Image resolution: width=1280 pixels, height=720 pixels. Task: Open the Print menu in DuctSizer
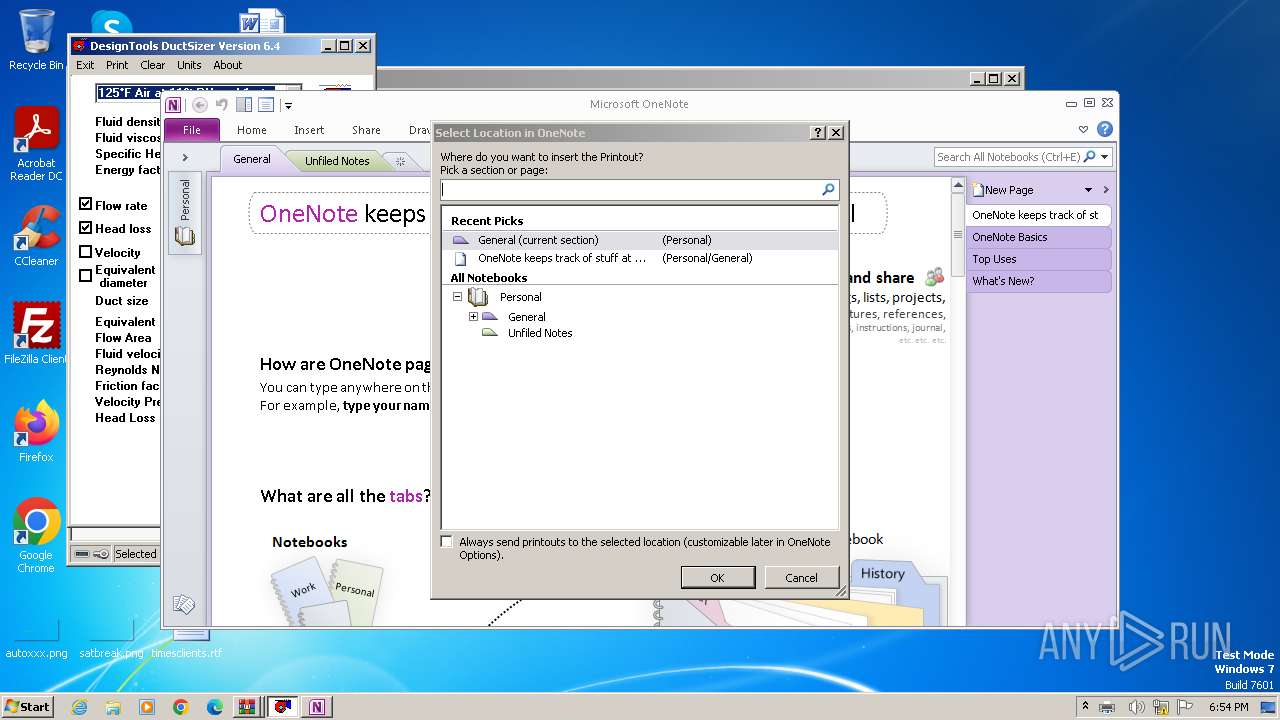pyautogui.click(x=117, y=65)
